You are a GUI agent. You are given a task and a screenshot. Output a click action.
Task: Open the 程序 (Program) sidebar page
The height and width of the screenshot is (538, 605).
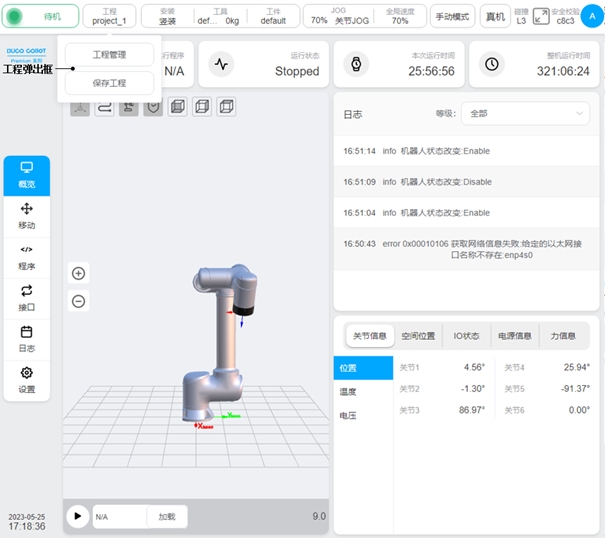[27, 258]
